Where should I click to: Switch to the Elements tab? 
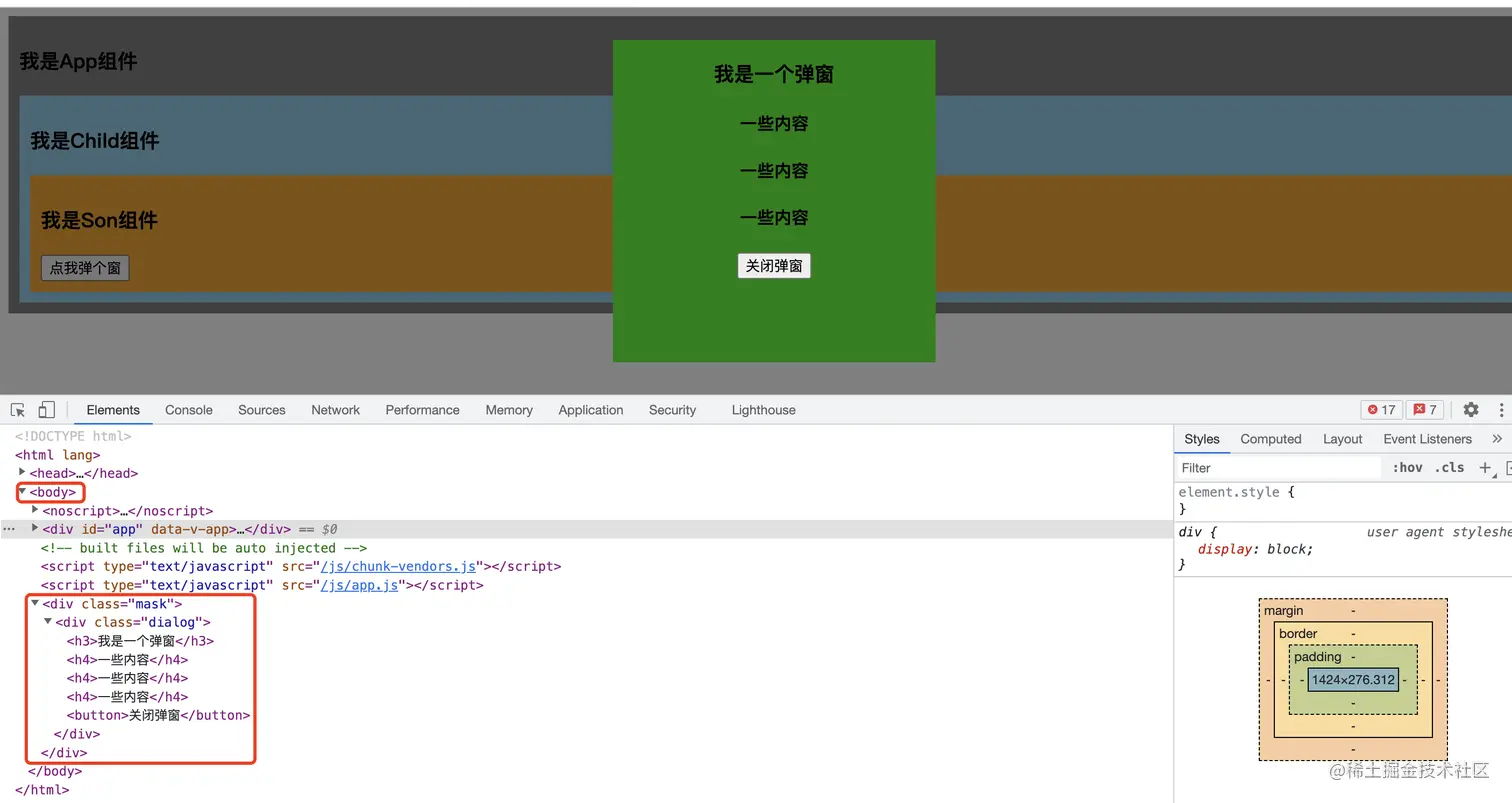click(x=113, y=410)
